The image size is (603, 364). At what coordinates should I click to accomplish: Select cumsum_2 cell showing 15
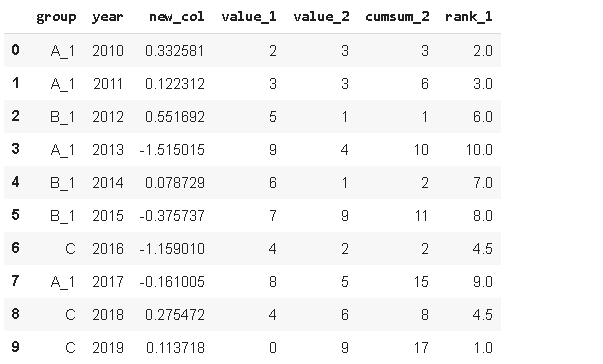[x=421, y=282]
